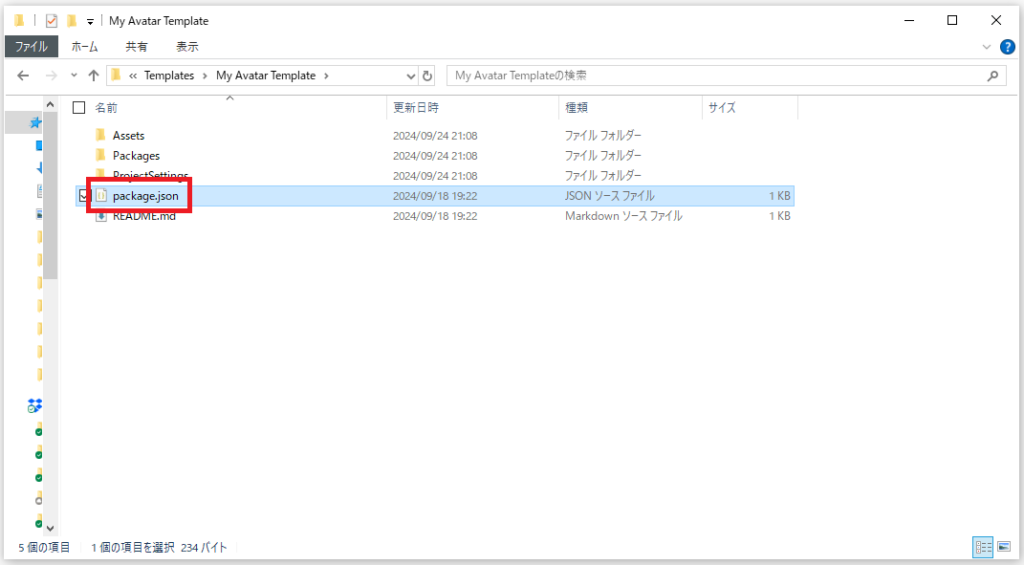
Task: Expand the ribbon with chevron
Action: coord(987,47)
